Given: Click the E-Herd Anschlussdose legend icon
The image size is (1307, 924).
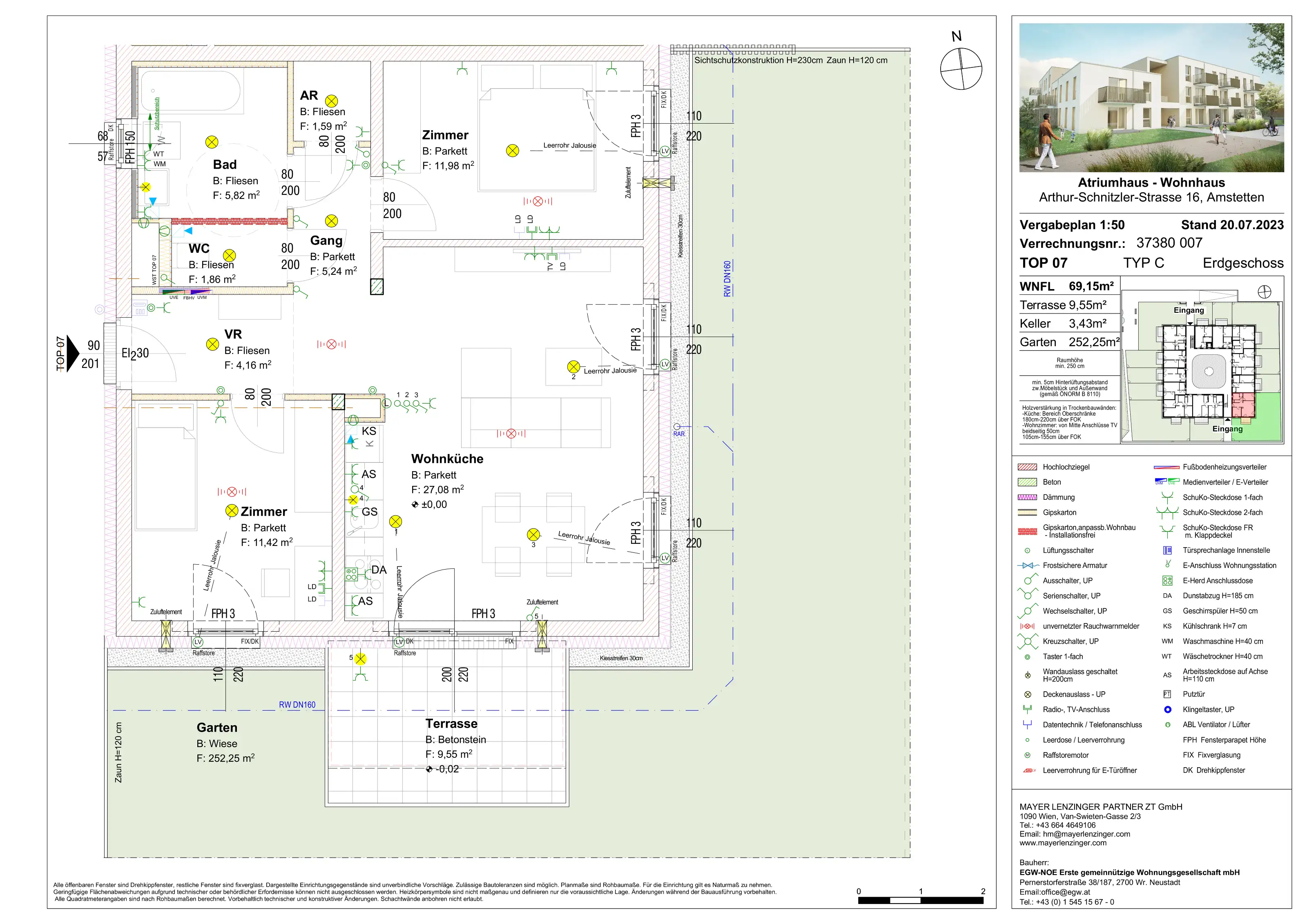Looking at the screenshot, I should click(x=1167, y=580).
